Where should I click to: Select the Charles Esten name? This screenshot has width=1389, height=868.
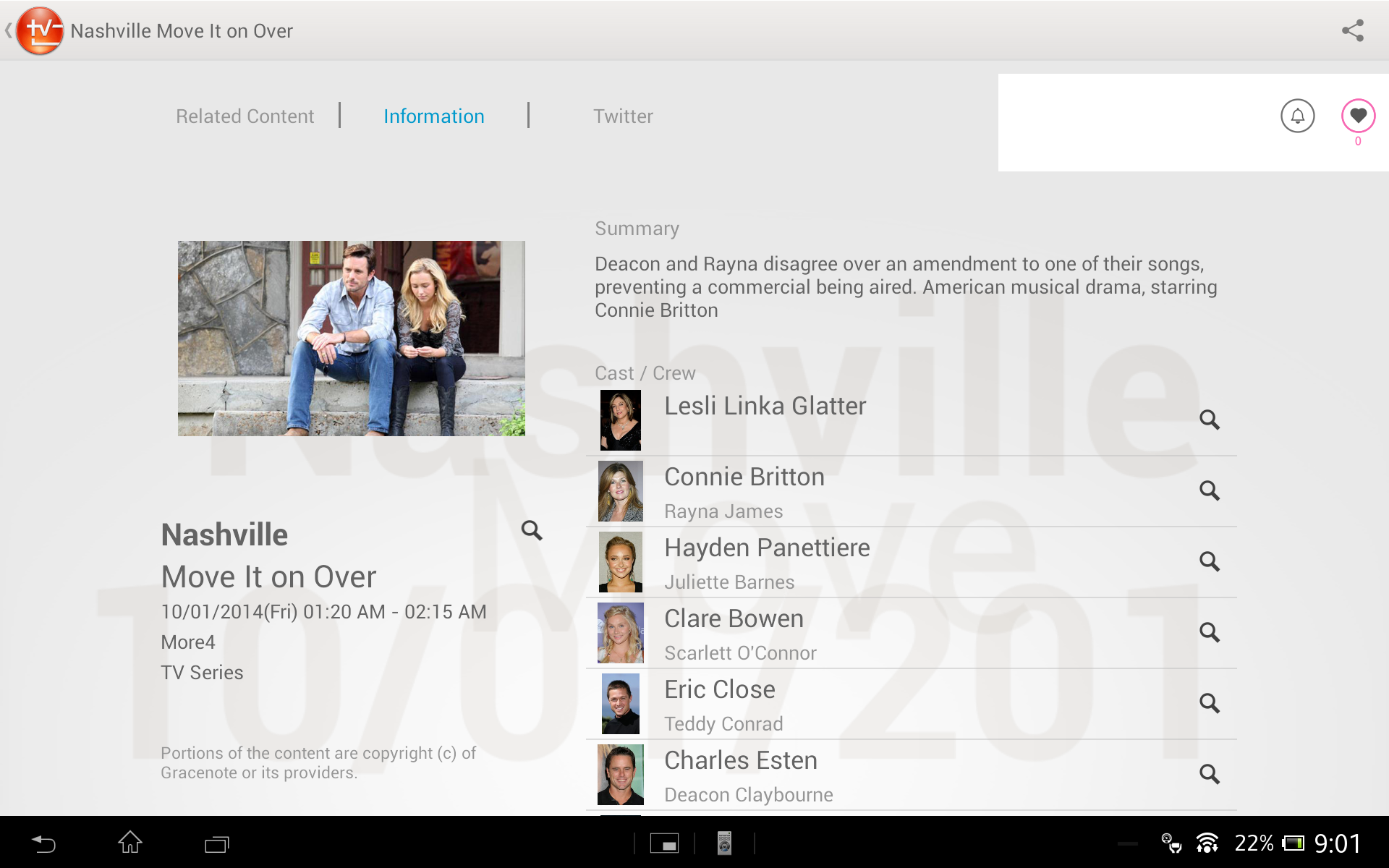[x=741, y=760]
